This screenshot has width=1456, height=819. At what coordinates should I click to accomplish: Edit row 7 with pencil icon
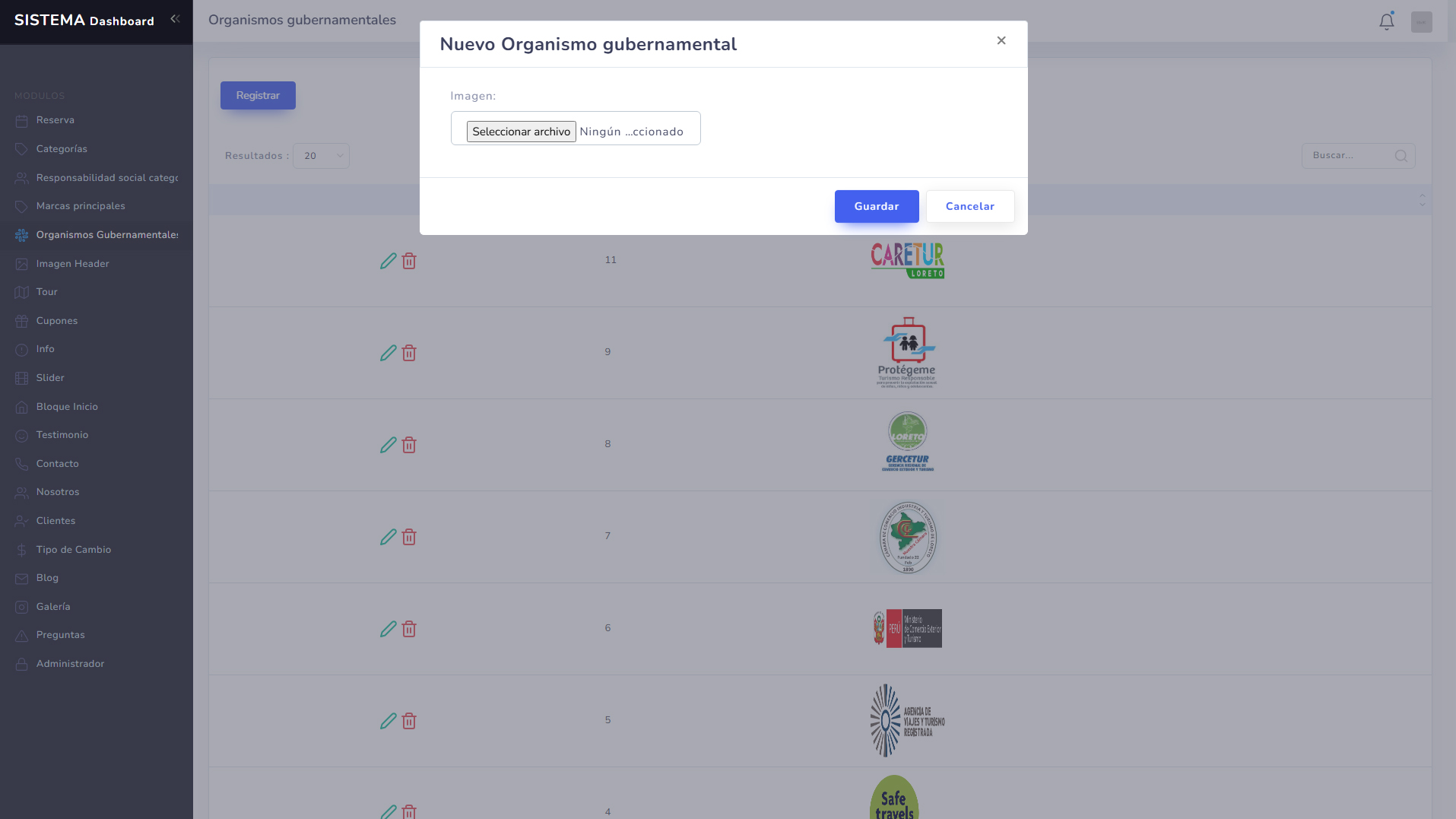[388, 537]
